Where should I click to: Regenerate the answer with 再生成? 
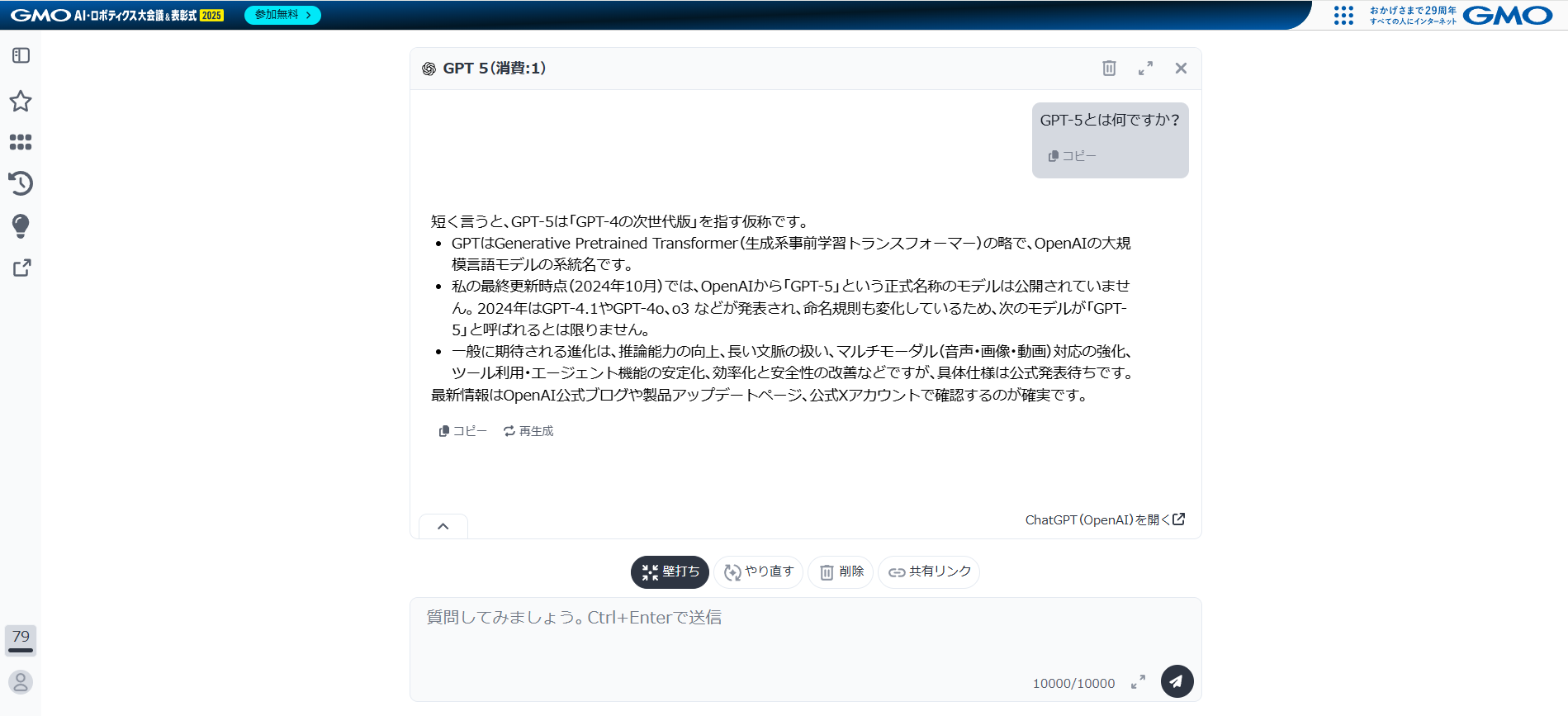tap(528, 431)
